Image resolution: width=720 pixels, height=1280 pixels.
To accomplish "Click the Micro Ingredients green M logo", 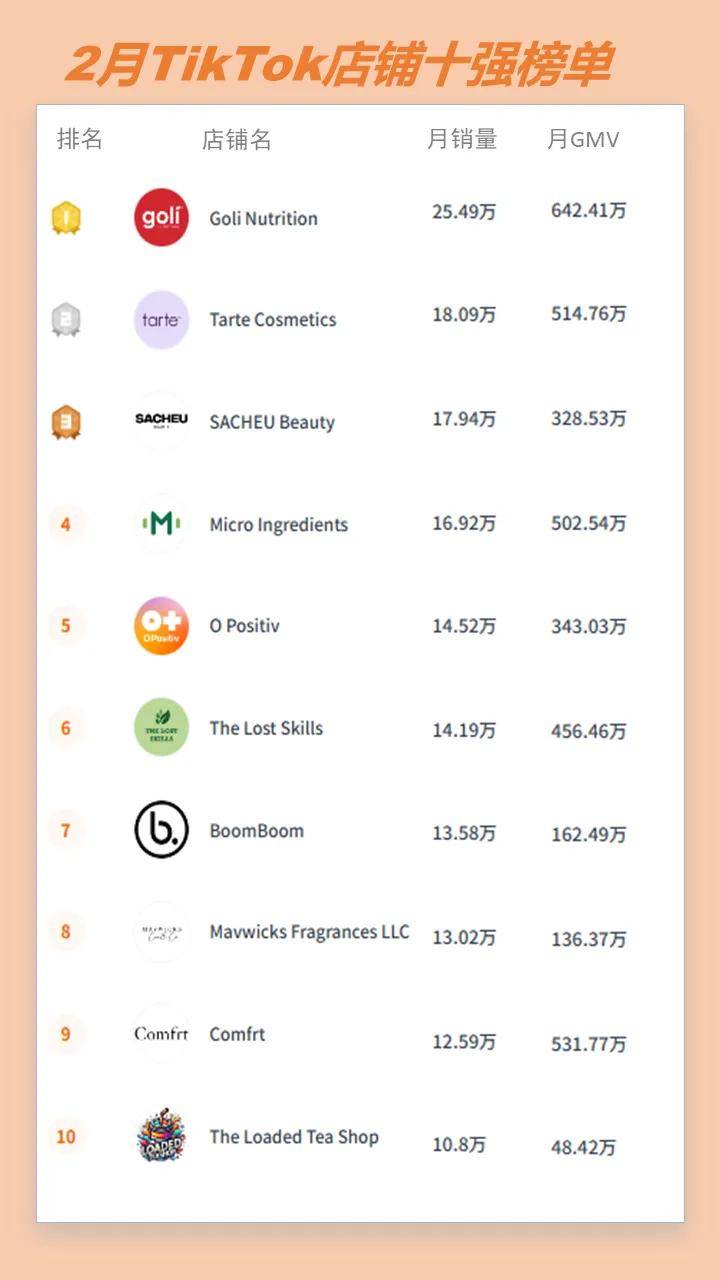I will pyautogui.click(x=161, y=523).
